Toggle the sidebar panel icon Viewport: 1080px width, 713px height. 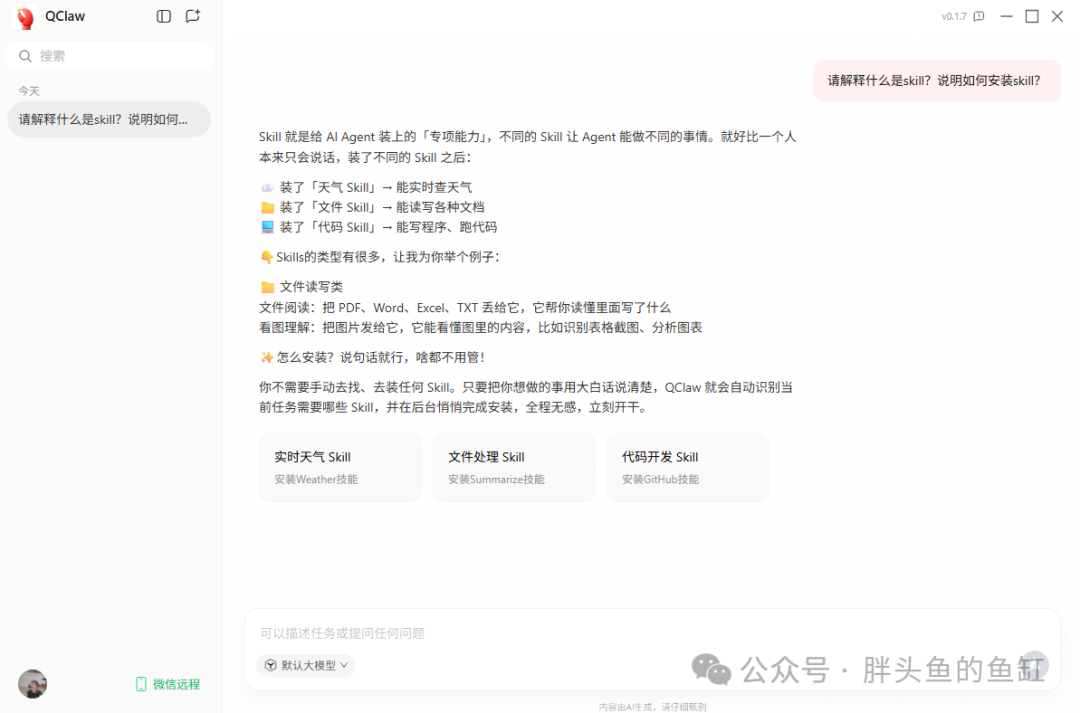pos(163,16)
